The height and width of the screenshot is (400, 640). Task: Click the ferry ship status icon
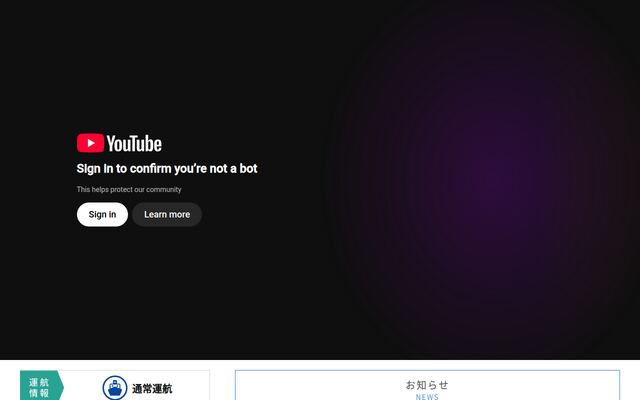click(x=115, y=388)
